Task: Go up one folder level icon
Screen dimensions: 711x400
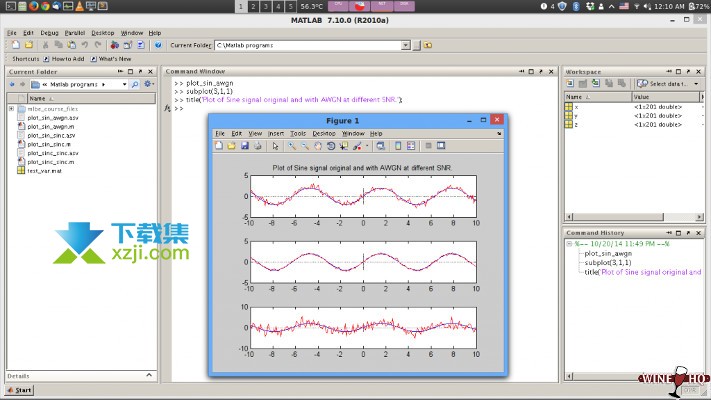Action: point(428,45)
